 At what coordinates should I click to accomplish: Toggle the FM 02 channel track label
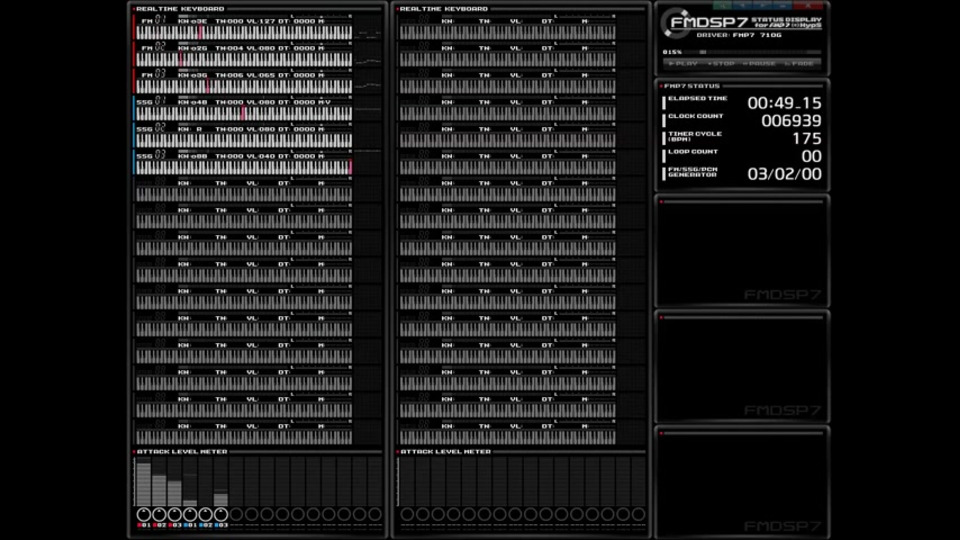(153, 47)
